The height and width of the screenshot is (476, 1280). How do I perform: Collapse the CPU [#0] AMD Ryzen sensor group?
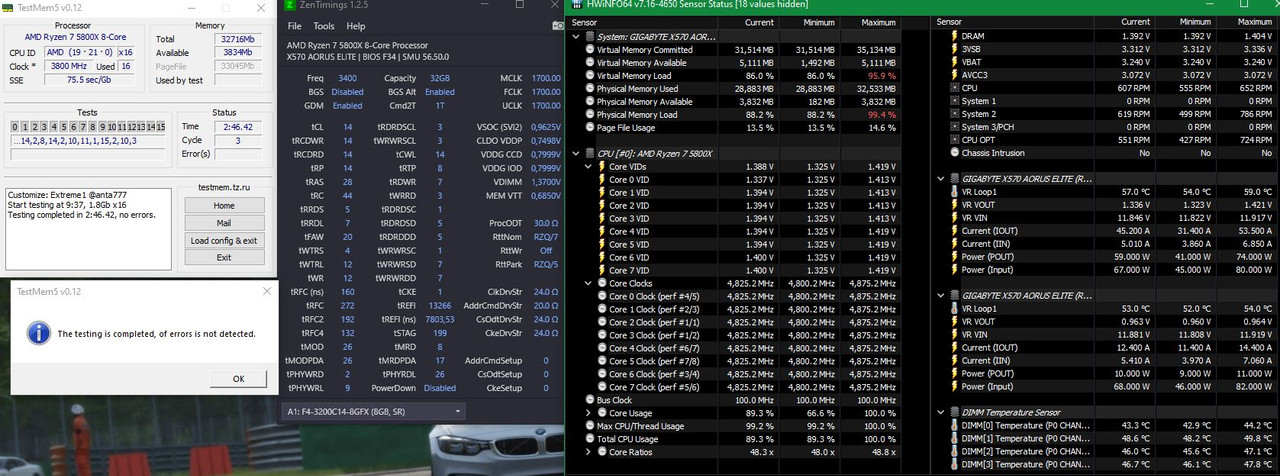coord(577,153)
